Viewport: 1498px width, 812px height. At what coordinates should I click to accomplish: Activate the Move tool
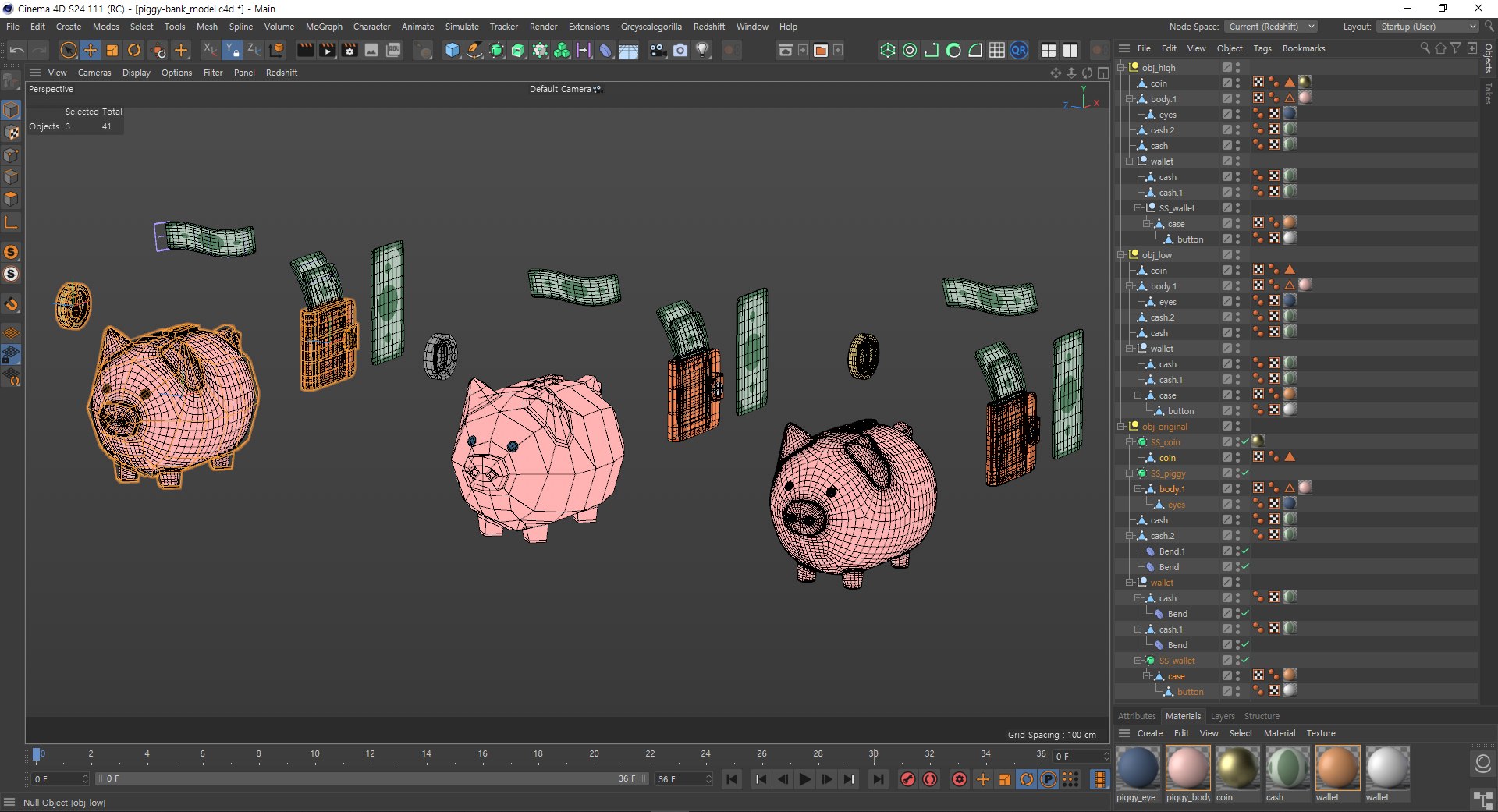91,51
